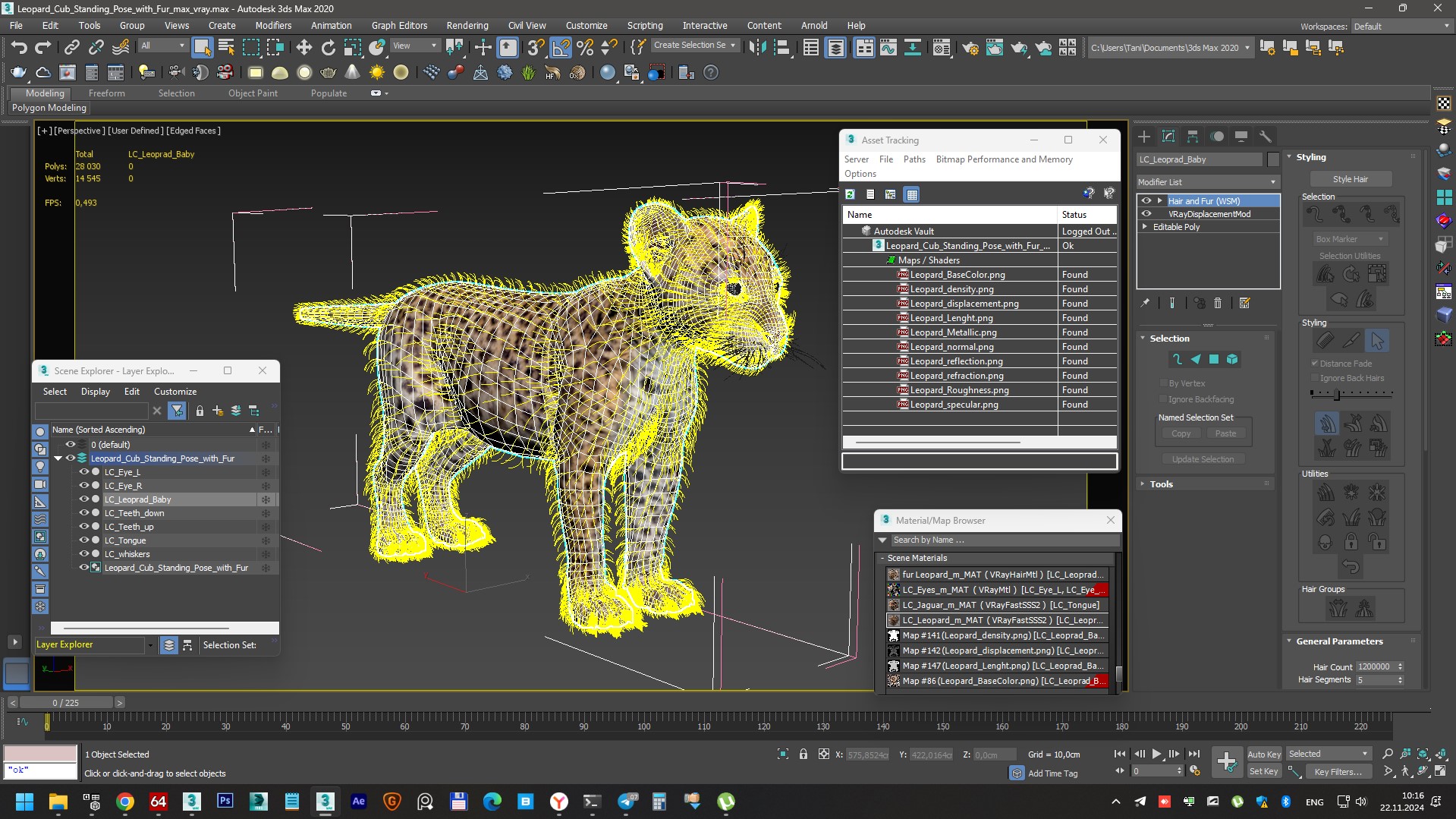Open the Render Setup icon
Image resolution: width=1456 pixels, height=819 pixels.
tap(970, 48)
